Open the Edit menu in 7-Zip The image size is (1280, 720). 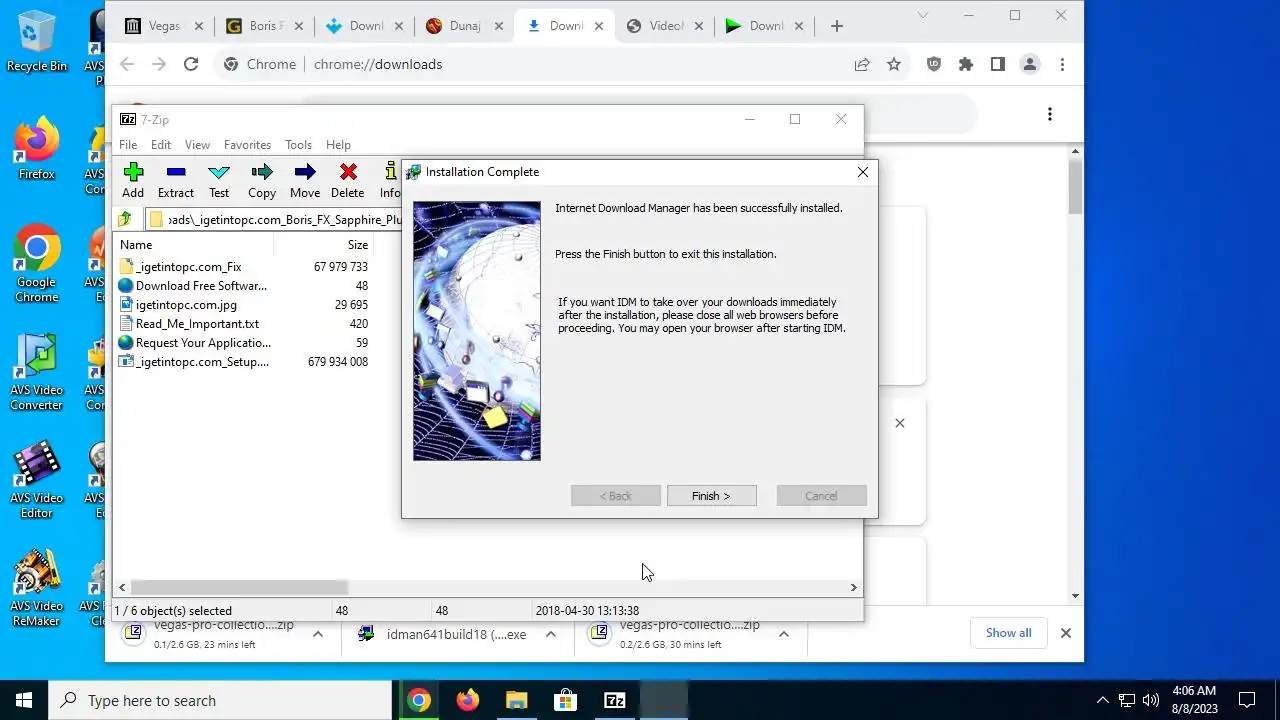(x=161, y=145)
